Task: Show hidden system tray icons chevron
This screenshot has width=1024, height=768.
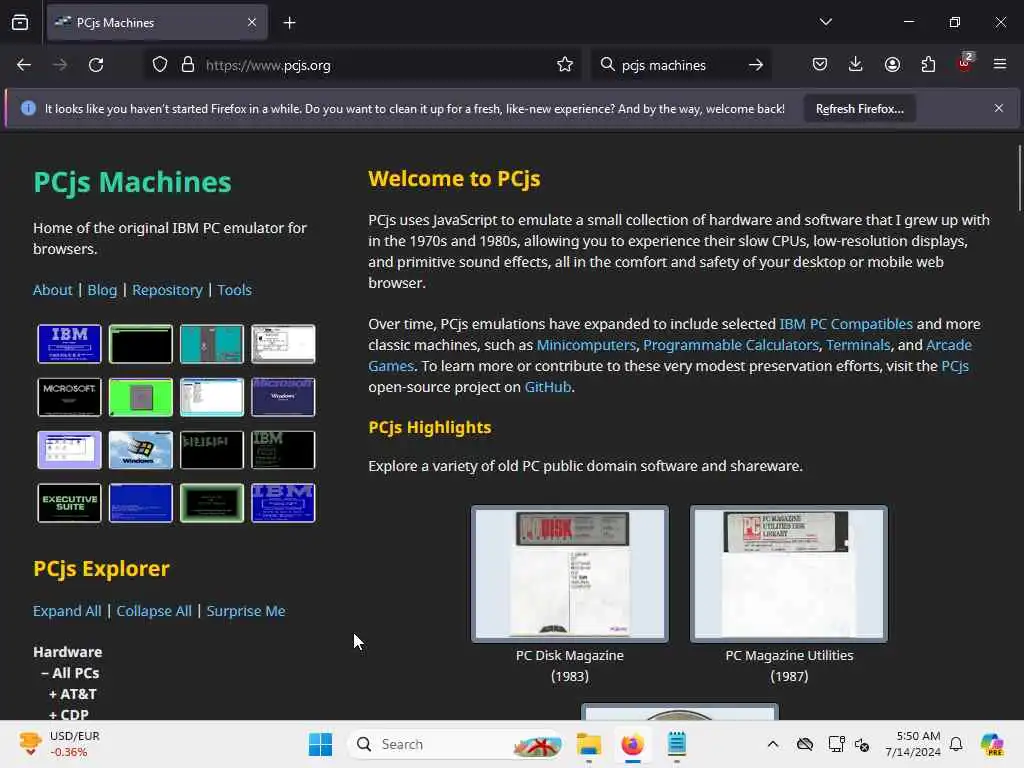Action: pos(773,744)
